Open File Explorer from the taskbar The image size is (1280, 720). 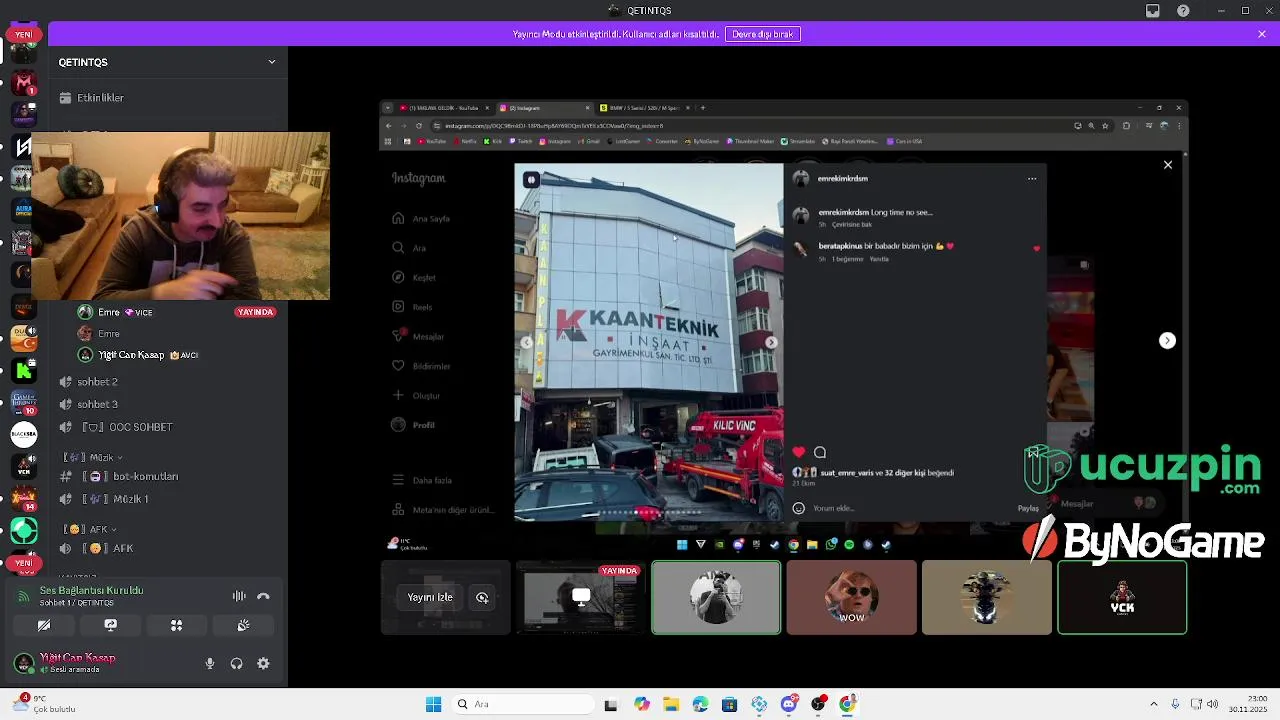tap(671, 704)
